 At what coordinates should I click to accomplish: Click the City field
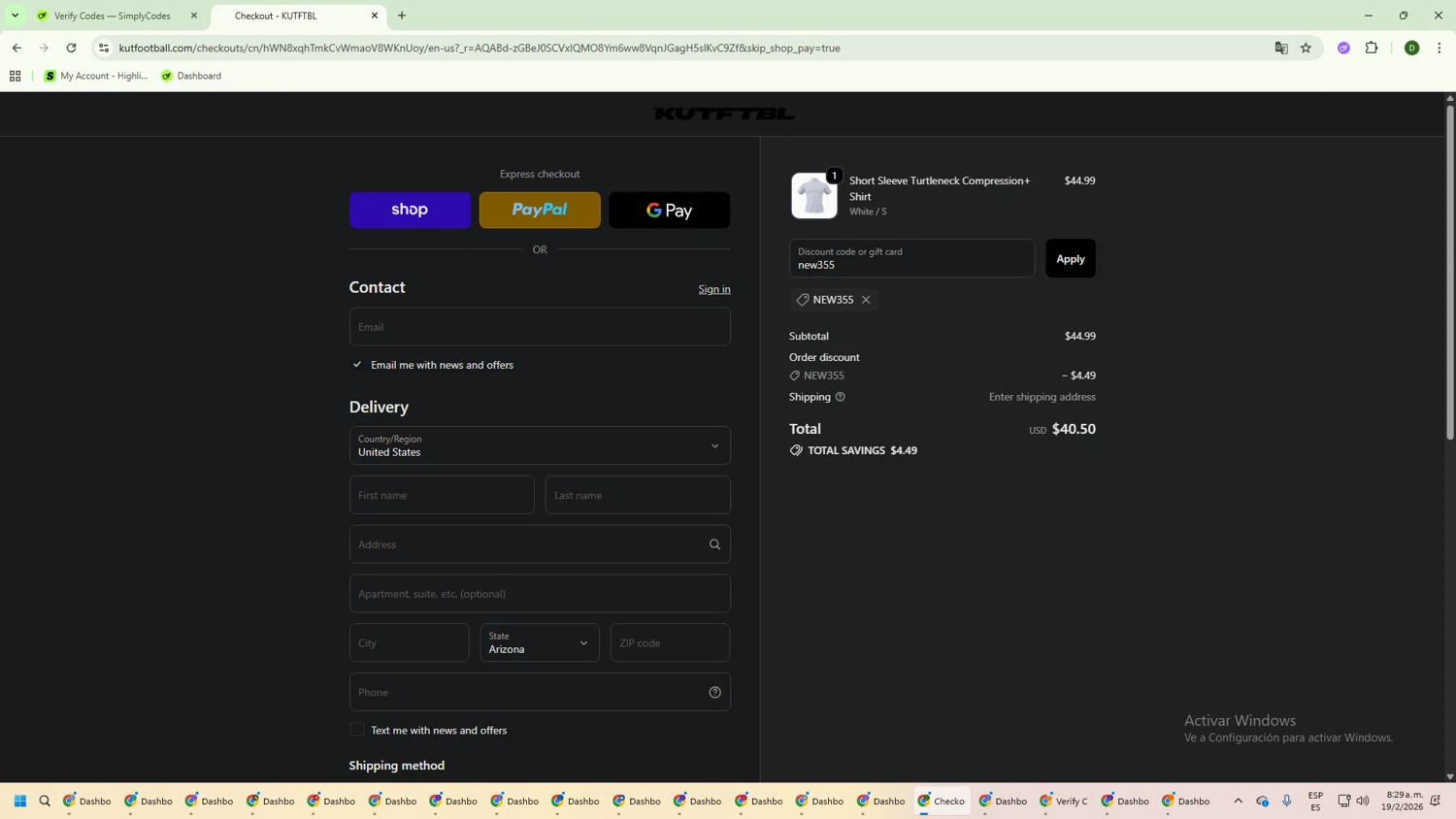pos(409,642)
